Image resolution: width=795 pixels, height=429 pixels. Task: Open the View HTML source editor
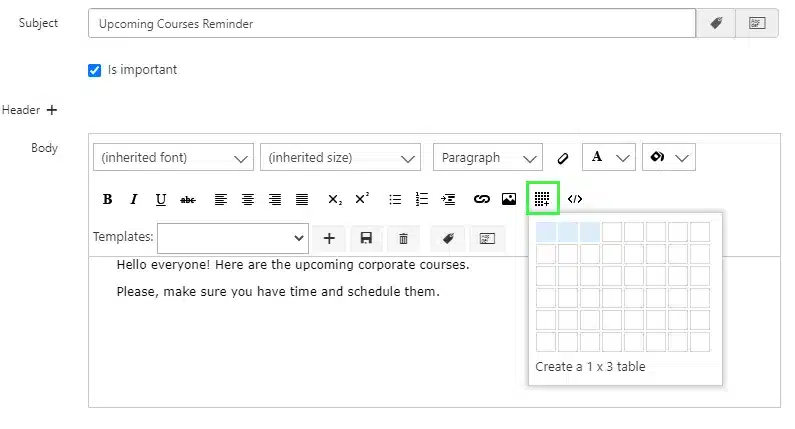pos(575,199)
